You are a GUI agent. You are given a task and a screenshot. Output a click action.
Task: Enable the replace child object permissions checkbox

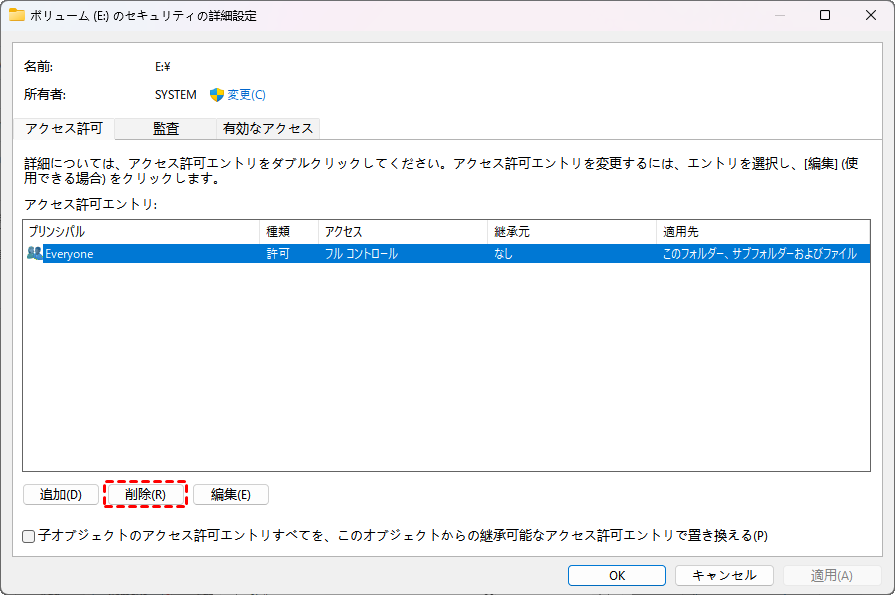(x=29, y=536)
